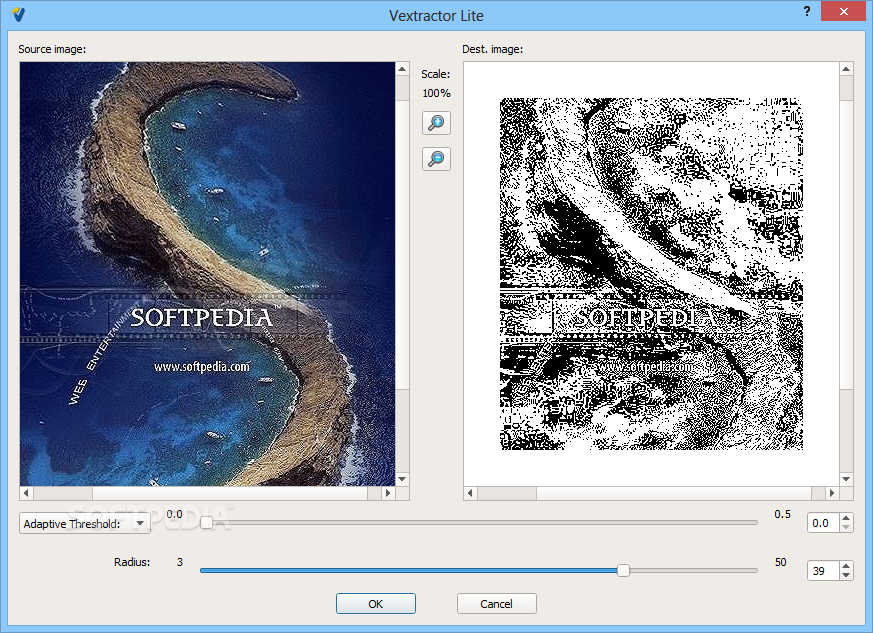
Task: Click the threshold value input field
Action: [x=823, y=523]
